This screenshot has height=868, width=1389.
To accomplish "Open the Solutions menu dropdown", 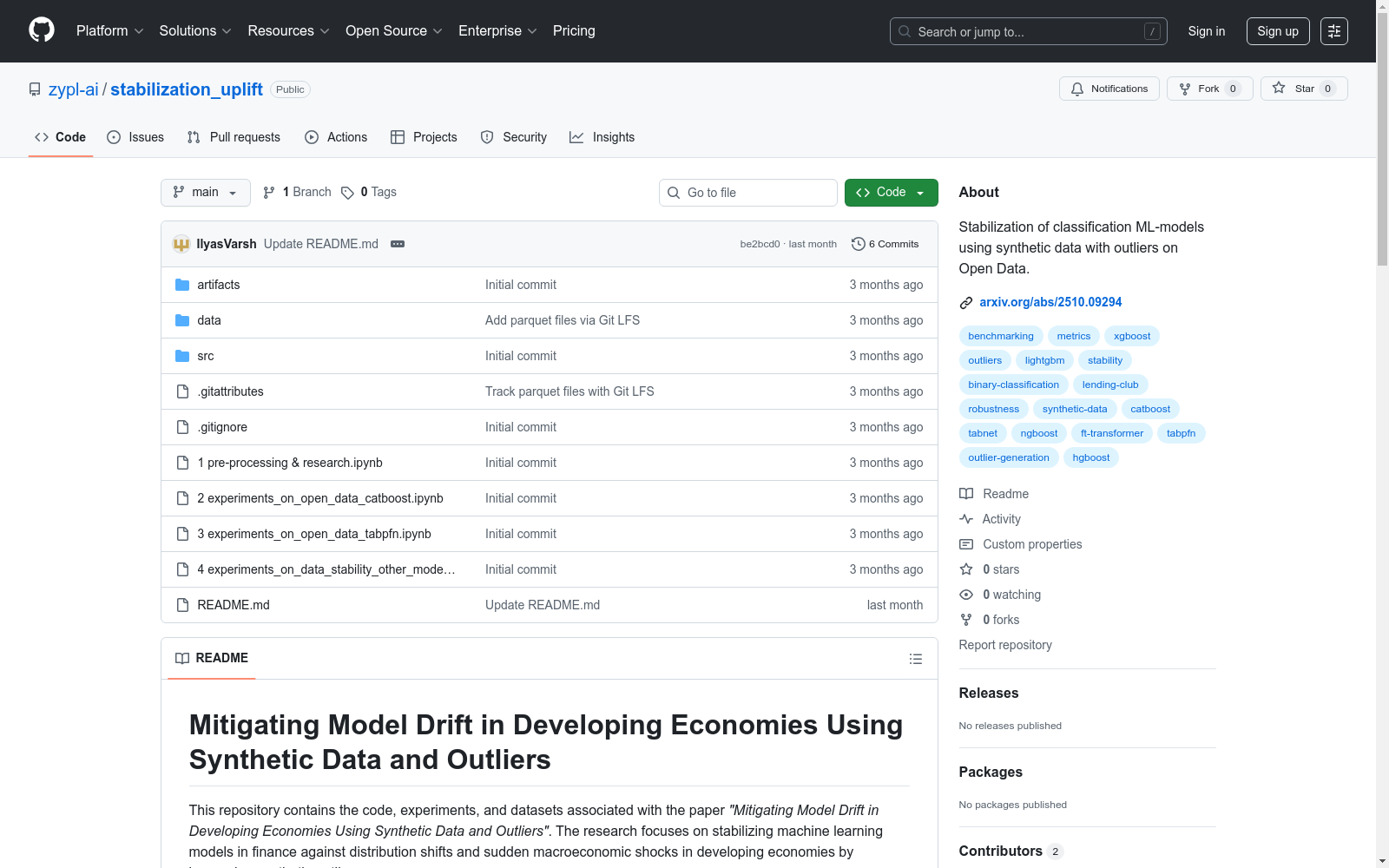I will pos(195,30).
